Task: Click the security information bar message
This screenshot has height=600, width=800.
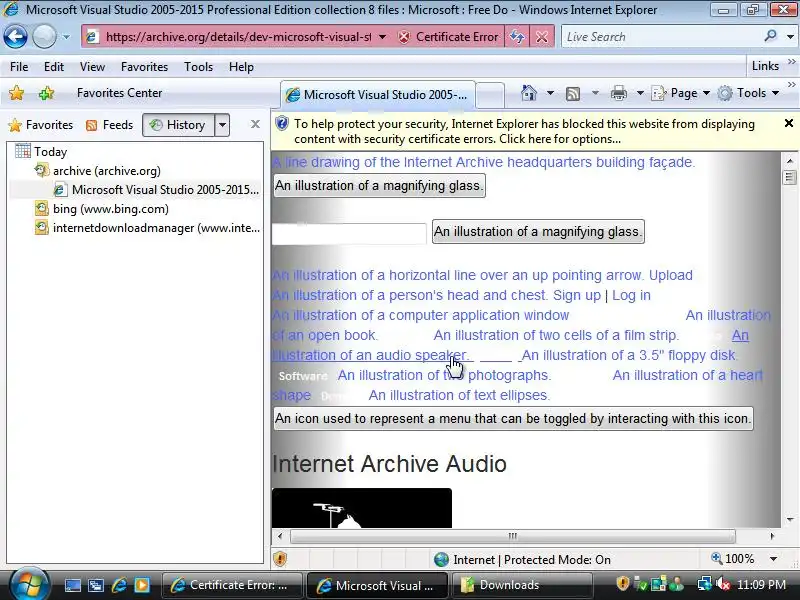Action: [524, 132]
